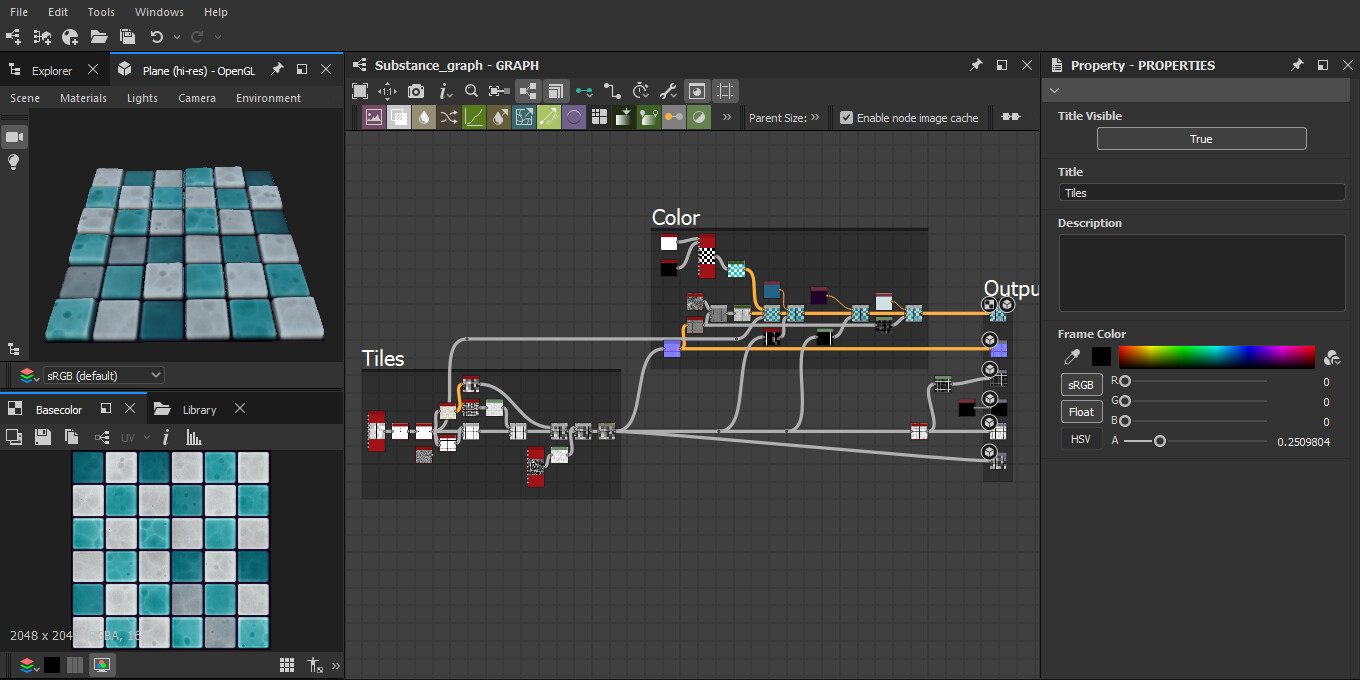Click the undo arrow in main toolbar
Image resolution: width=1360 pixels, height=680 pixels.
pos(156,37)
